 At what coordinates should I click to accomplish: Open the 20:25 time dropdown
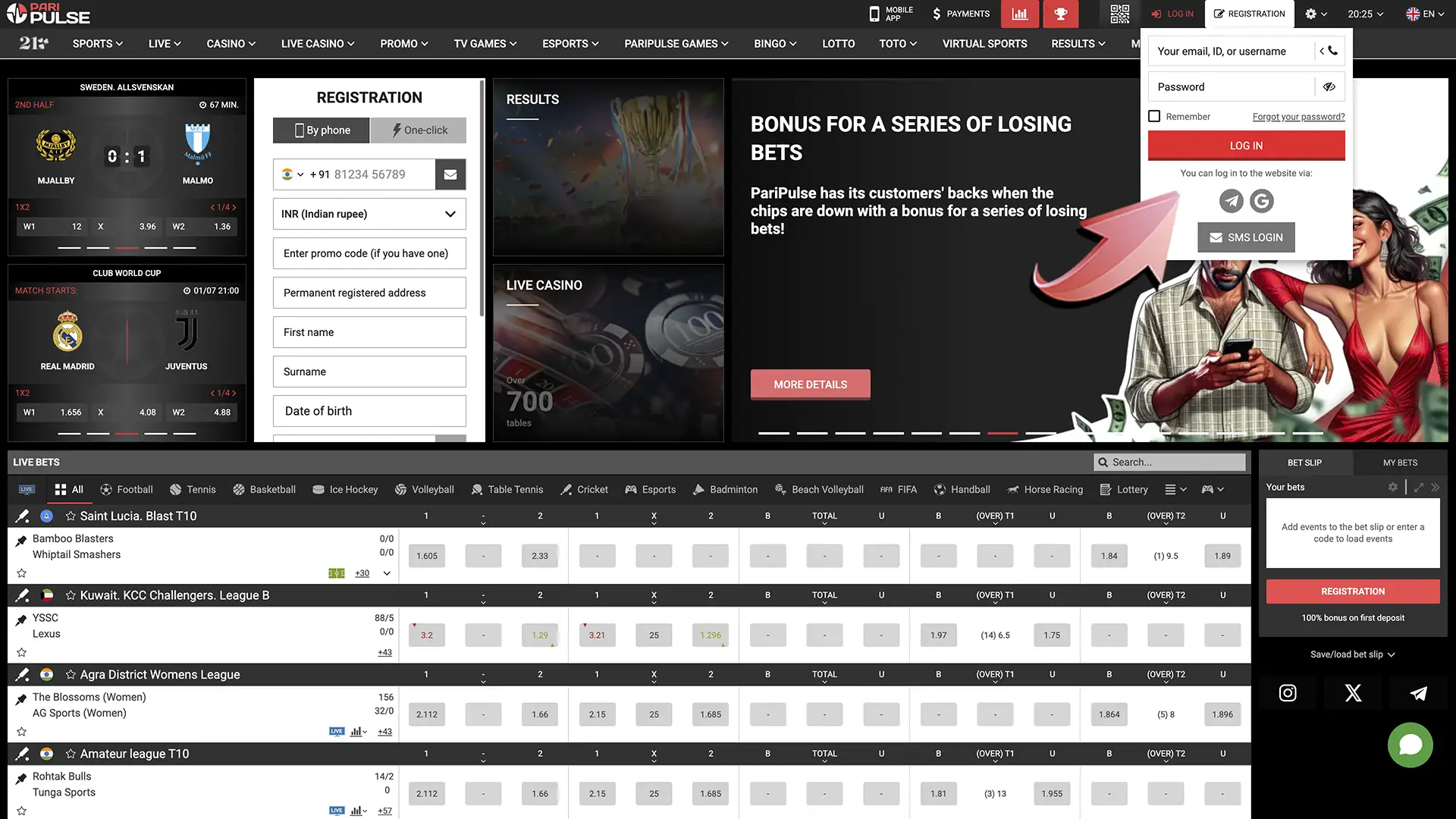coord(1366,14)
